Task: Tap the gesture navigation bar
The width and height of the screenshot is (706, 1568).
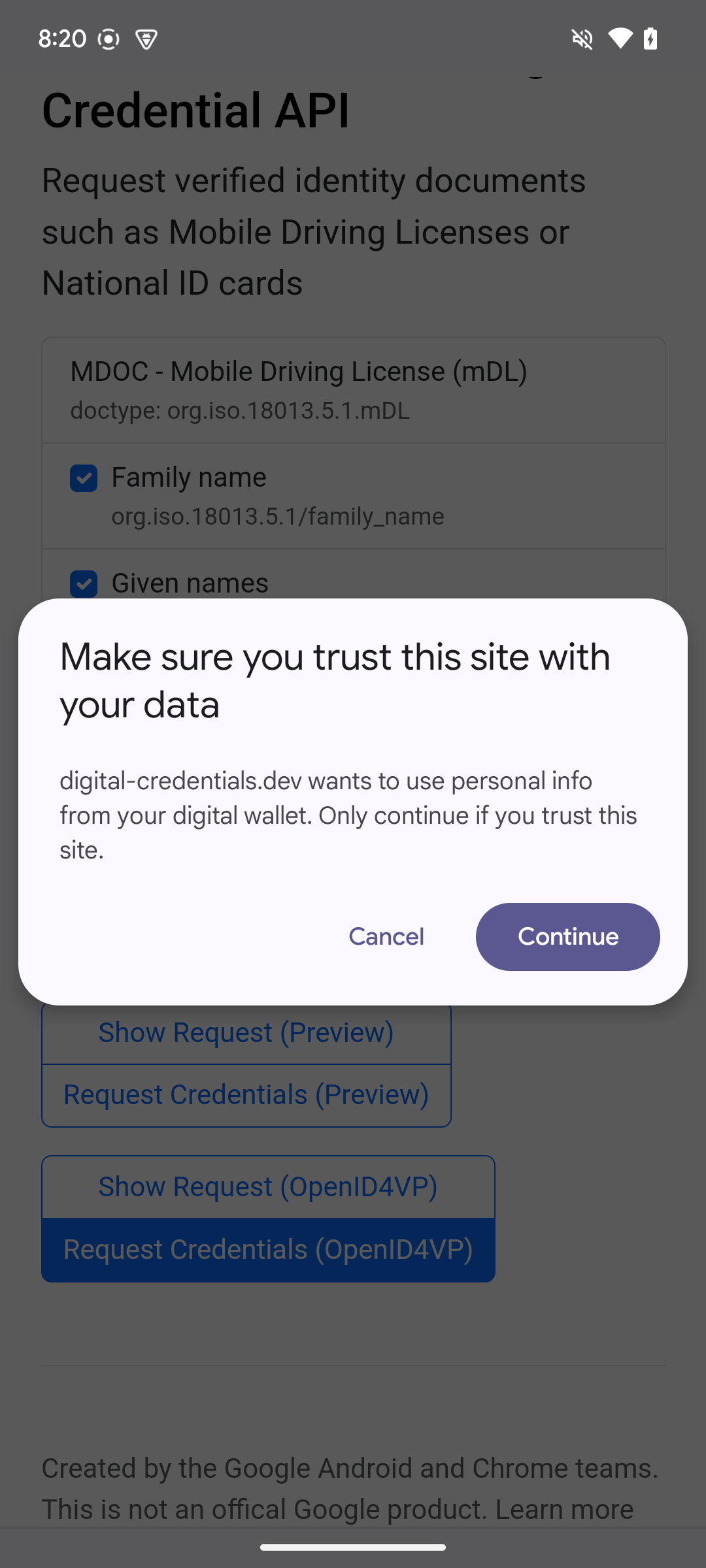Action: tap(353, 1546)
